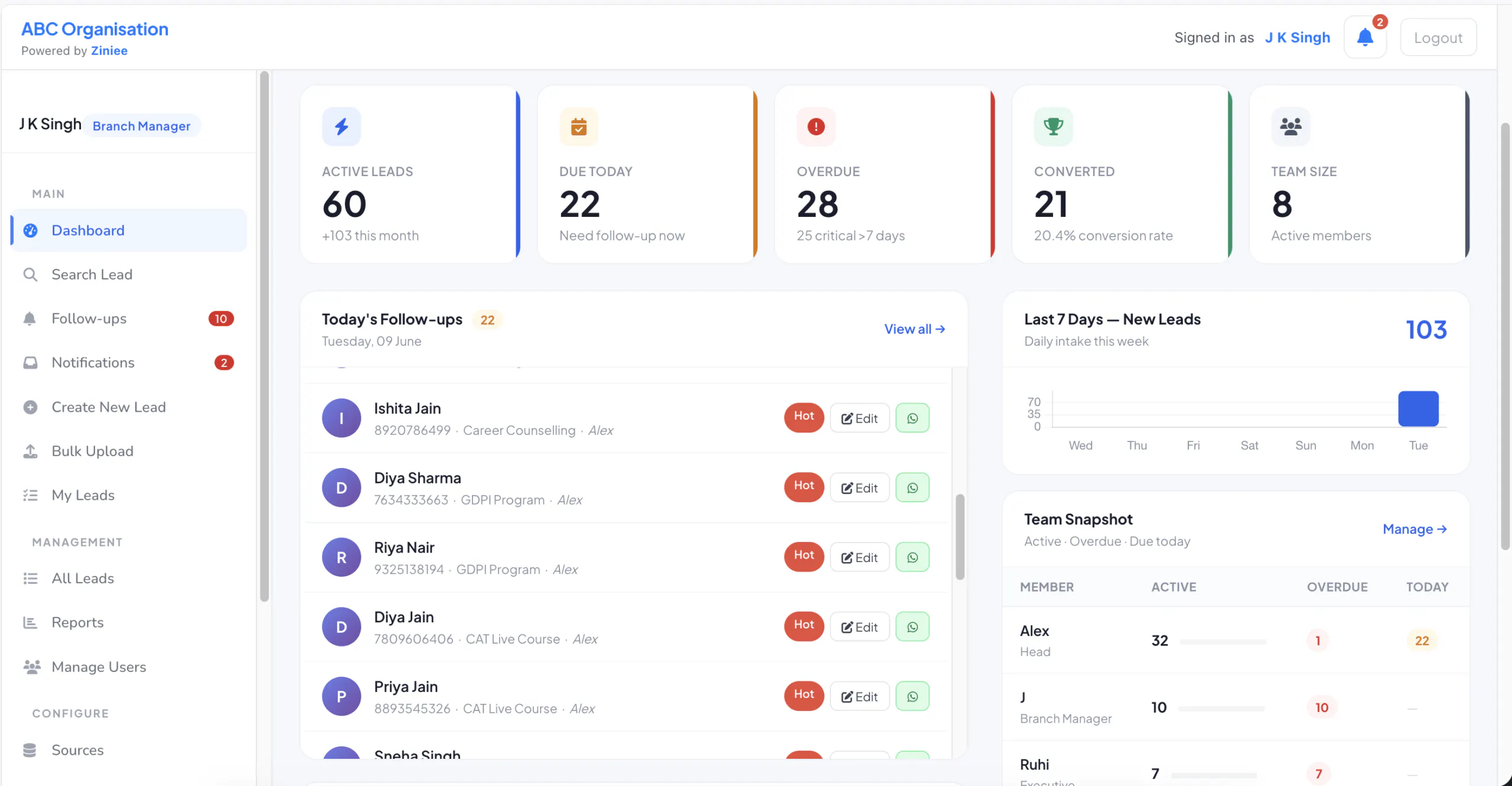Edit the Ishita Jain lead
Image resolution: width=1512 pixels, height=786 pixels.
859,418
